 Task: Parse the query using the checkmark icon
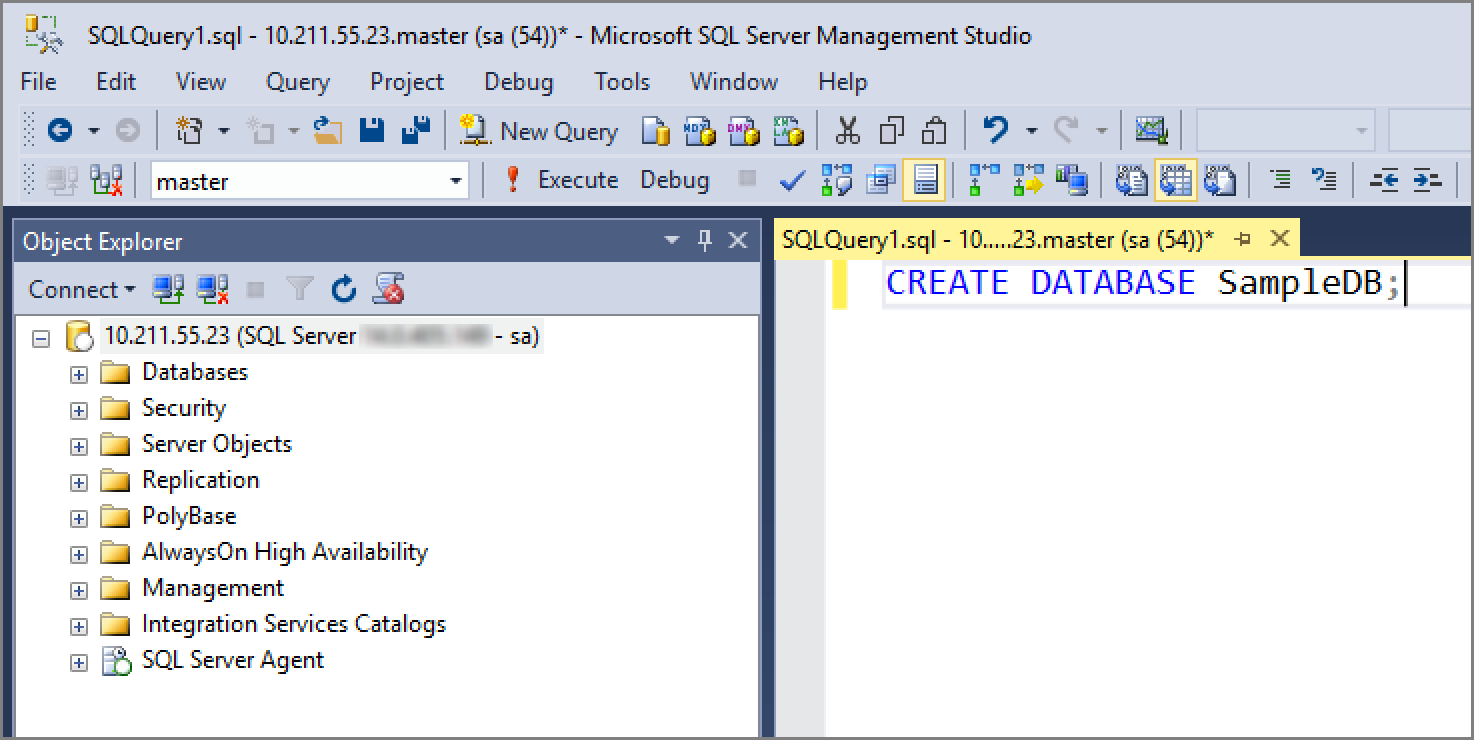[791, 180]
